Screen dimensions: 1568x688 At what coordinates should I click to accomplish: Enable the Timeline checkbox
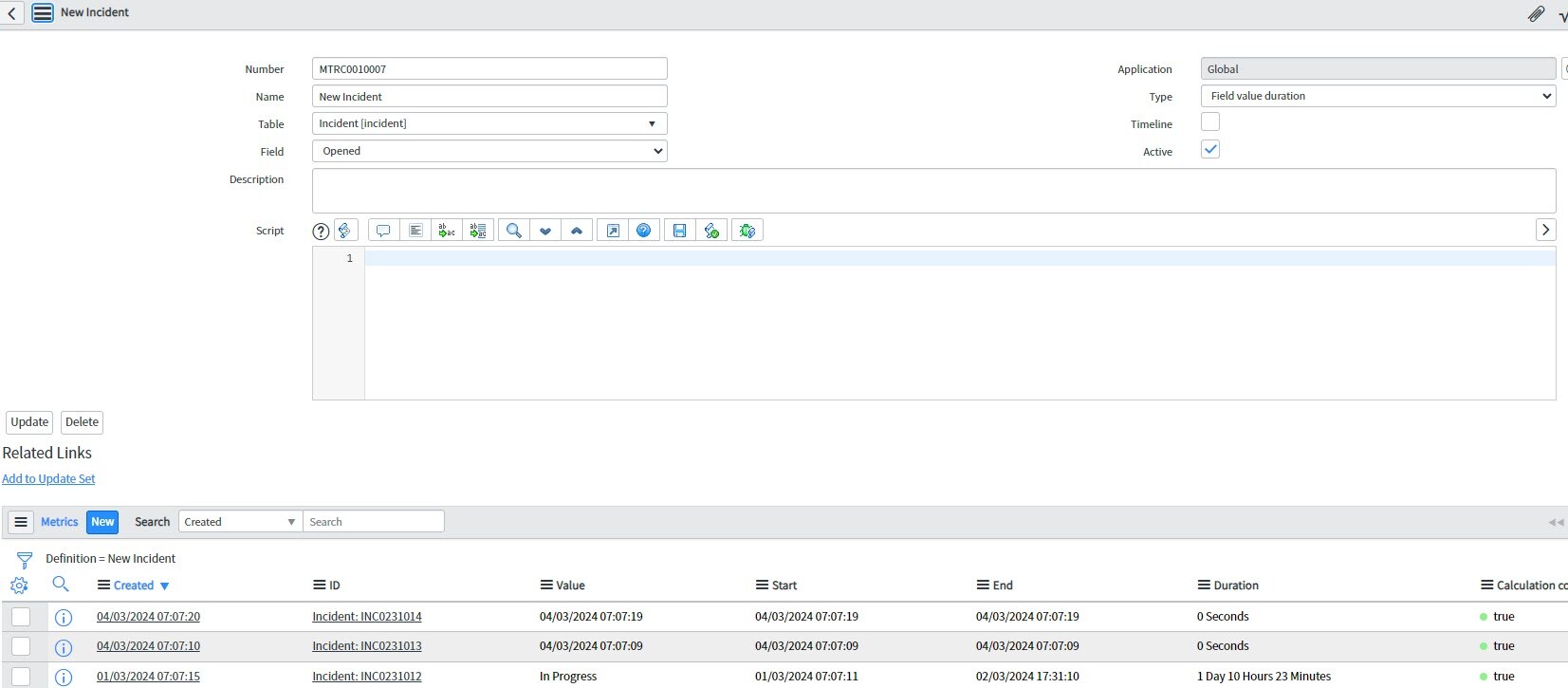tap(1210, 122)
